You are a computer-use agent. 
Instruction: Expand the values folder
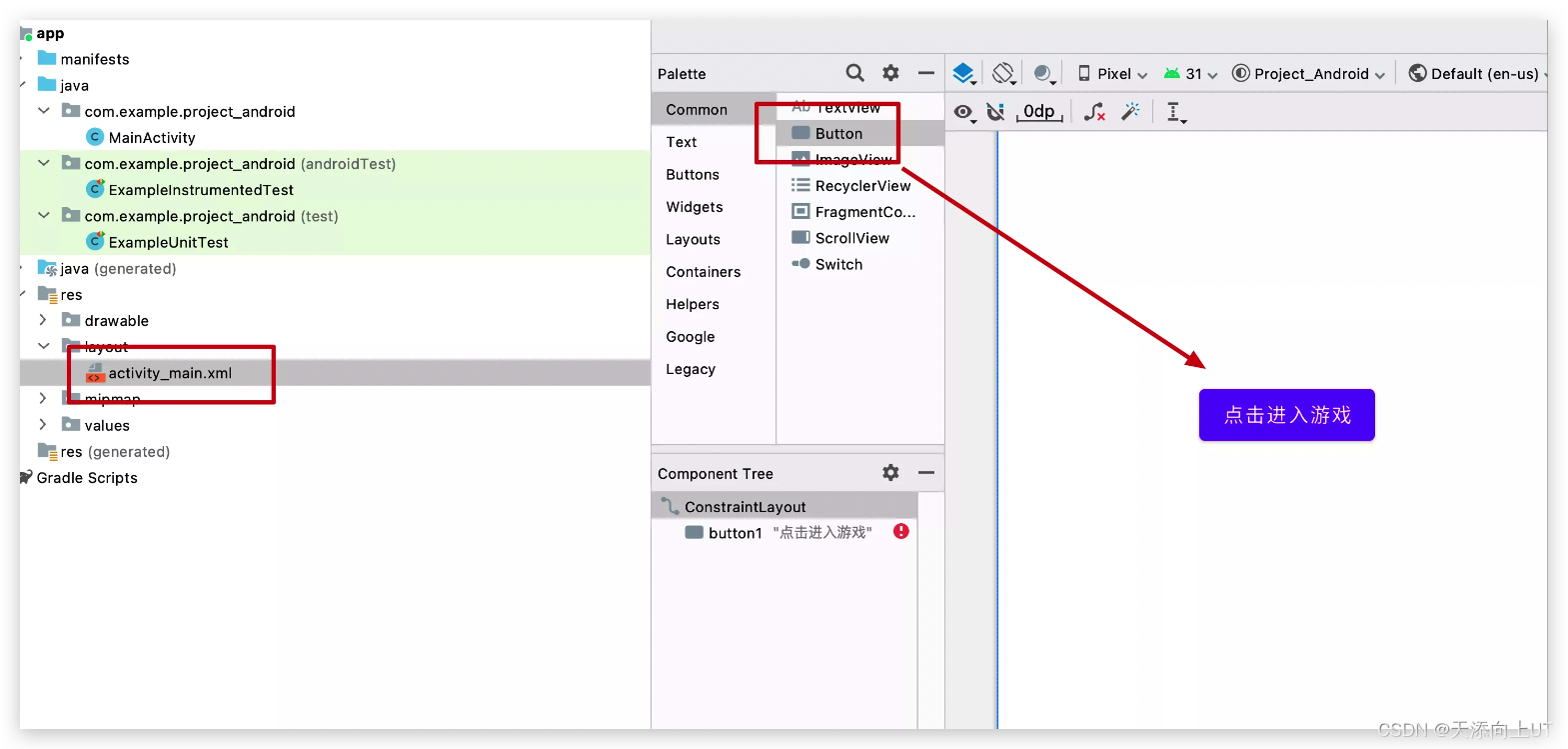pyautogui.click(x=43, y=424)
